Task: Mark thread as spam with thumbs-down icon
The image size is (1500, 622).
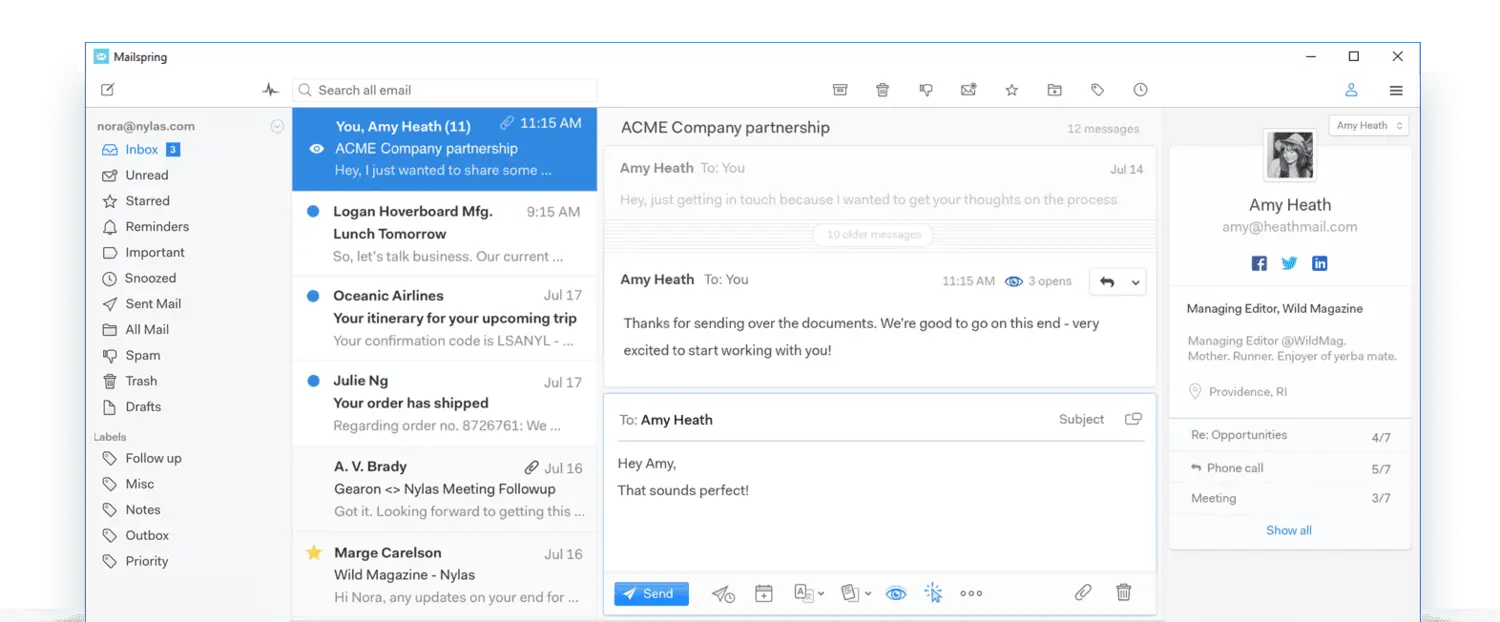Action: [926, 90]
